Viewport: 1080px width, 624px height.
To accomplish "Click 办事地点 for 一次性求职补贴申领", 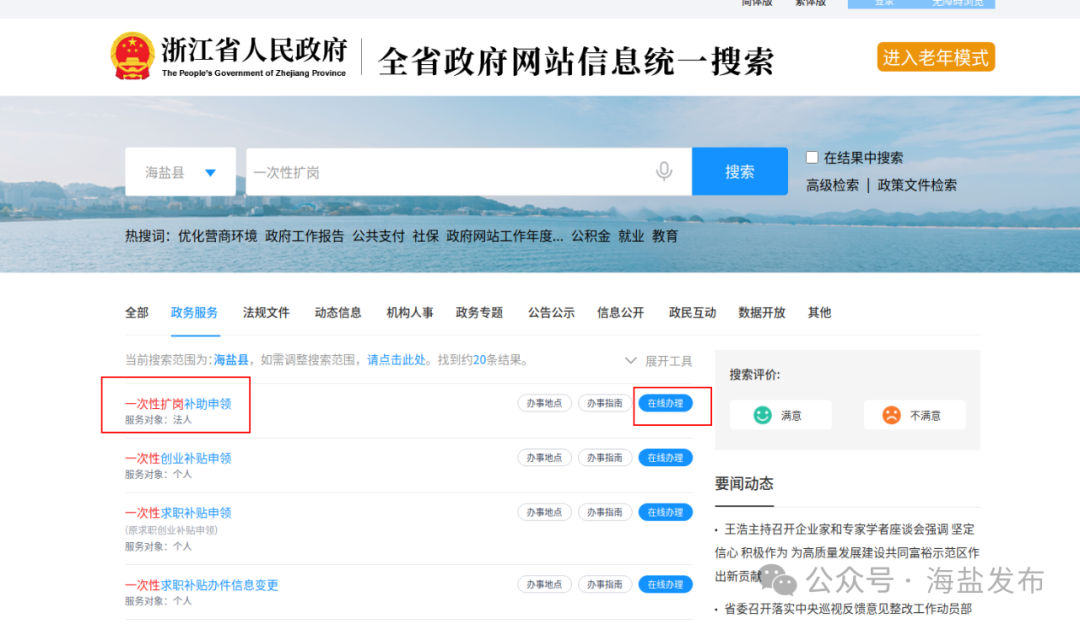I will [x=544, y=512].
